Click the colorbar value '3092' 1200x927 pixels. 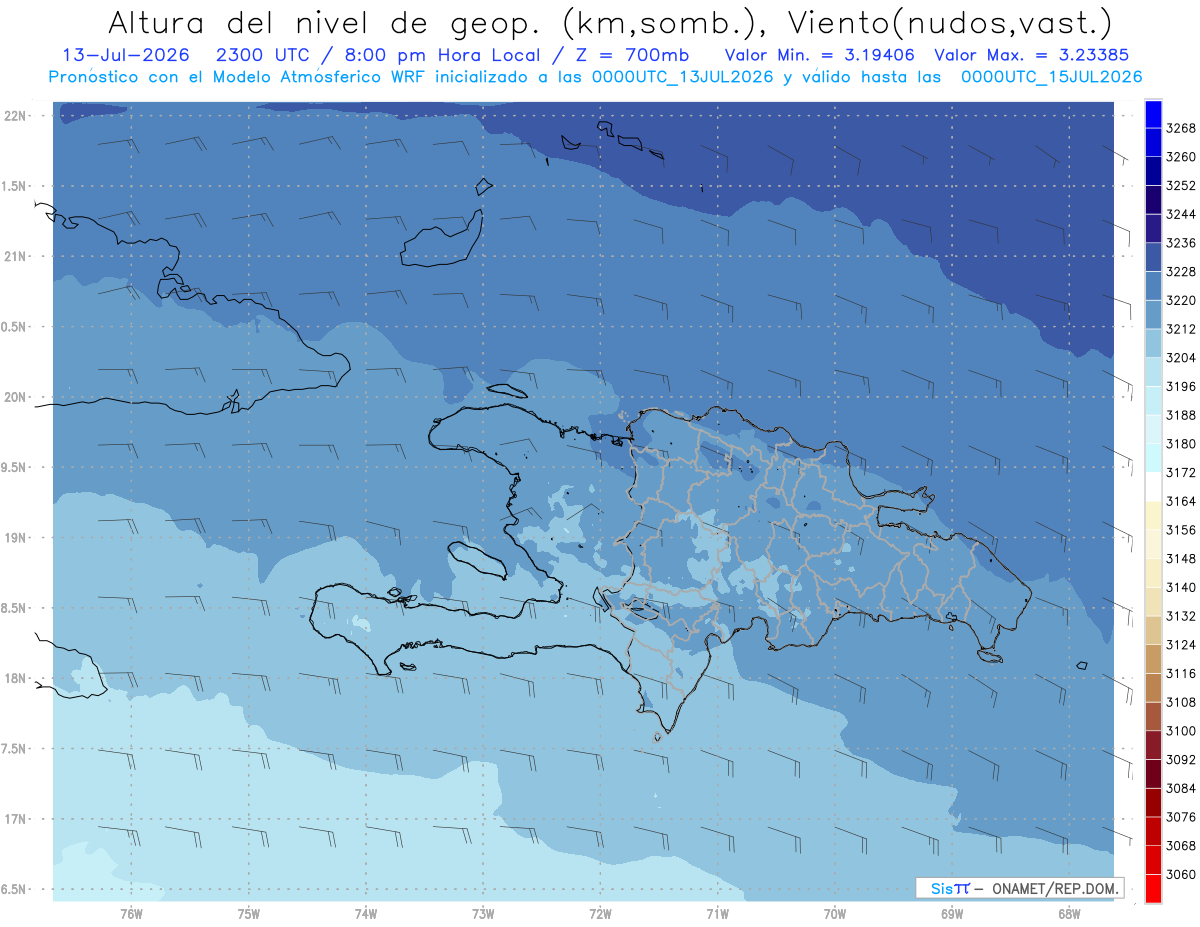click(1181, 760)
